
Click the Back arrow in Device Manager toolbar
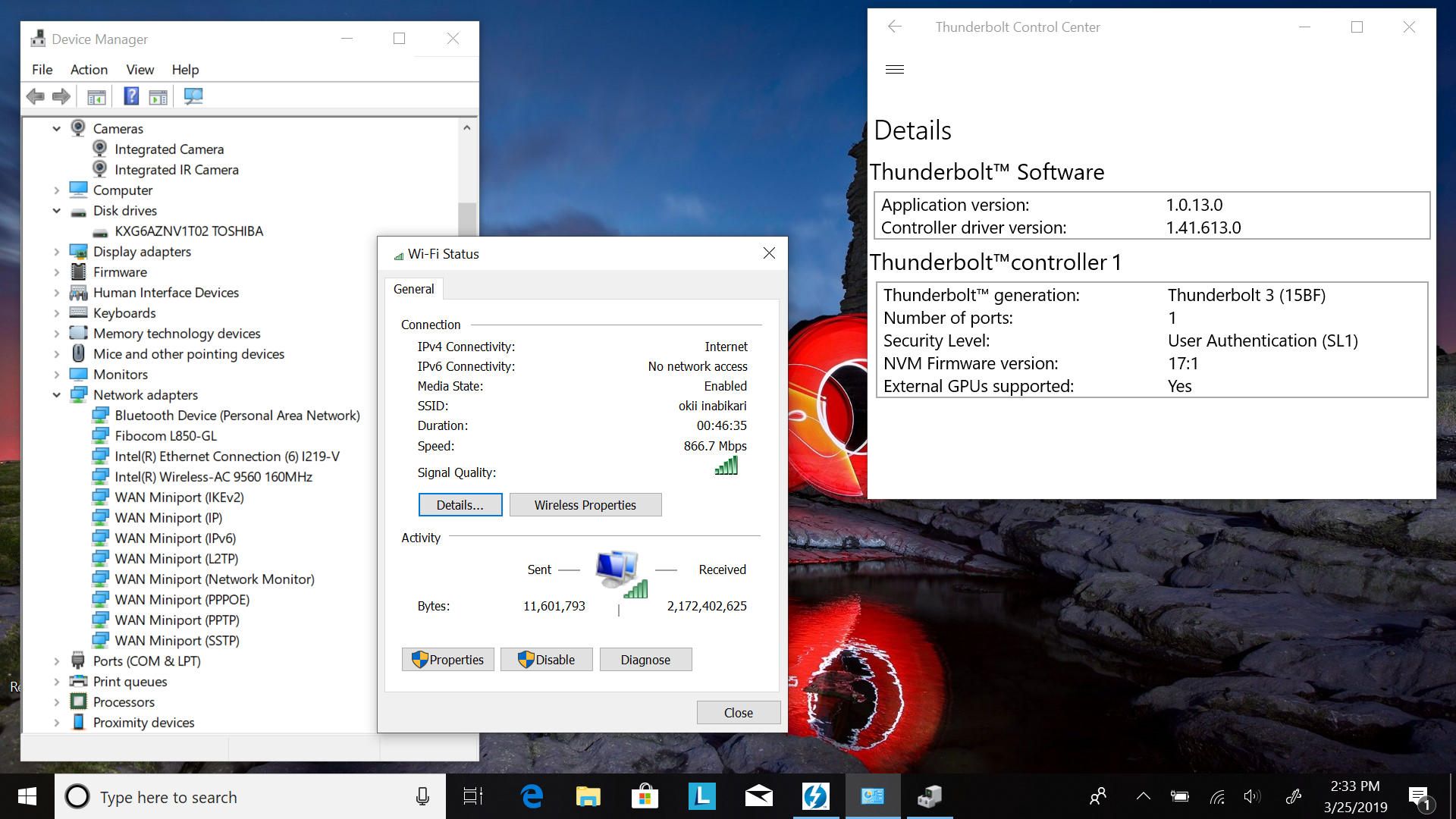35,96
